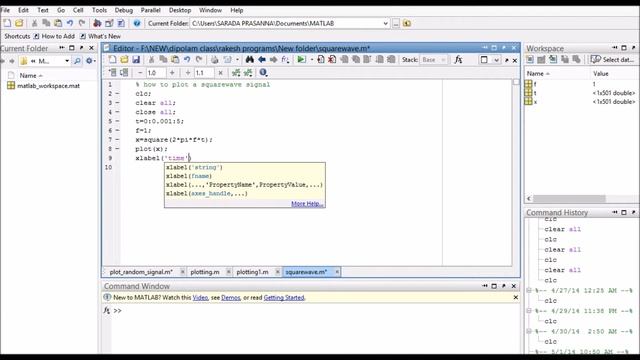Open the More Help link in the xlabel hint
640x360 pixels.
pyautogui.click(x=307, y=204)
